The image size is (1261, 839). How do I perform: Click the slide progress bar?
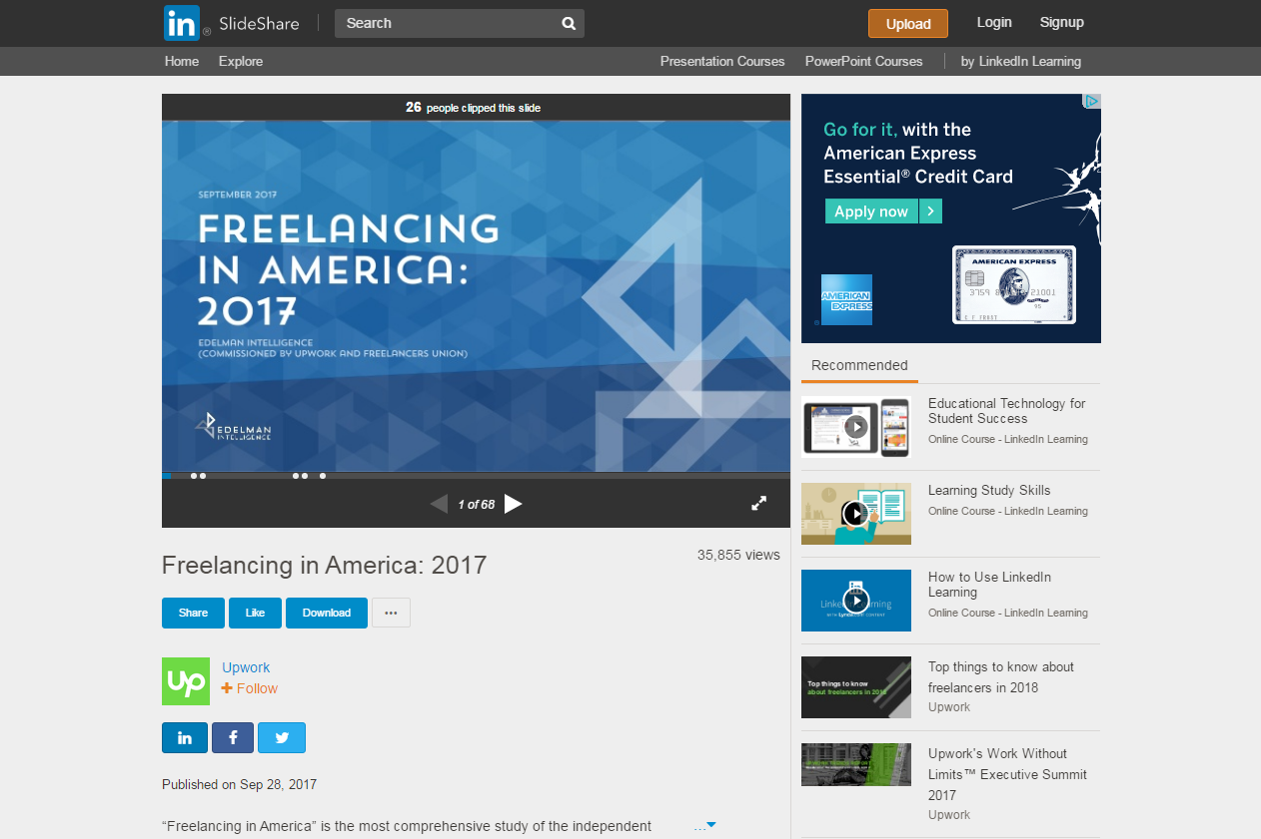[x=476, y=476]
